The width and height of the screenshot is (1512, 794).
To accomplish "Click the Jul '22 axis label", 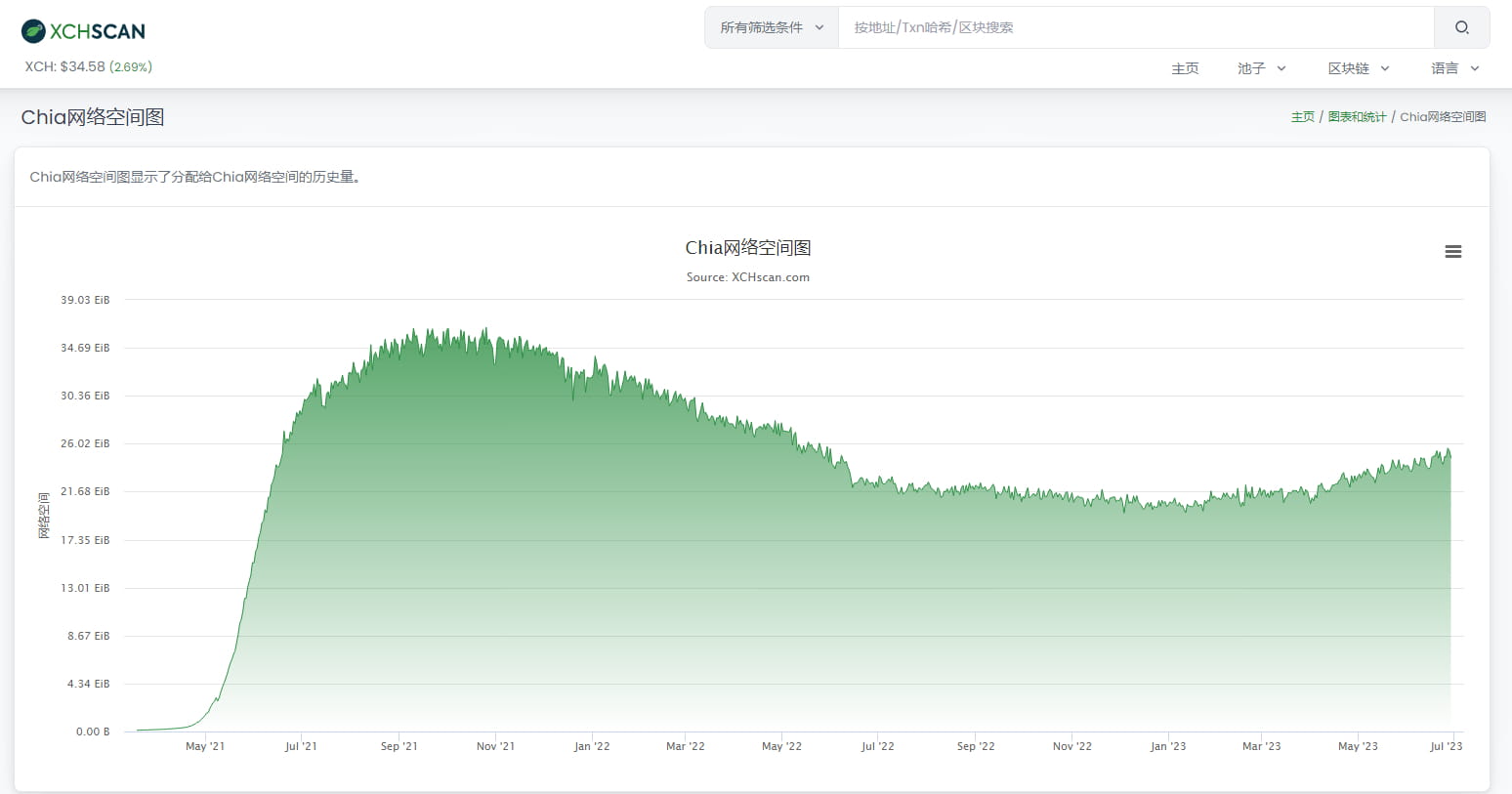I will coord(877,746).
